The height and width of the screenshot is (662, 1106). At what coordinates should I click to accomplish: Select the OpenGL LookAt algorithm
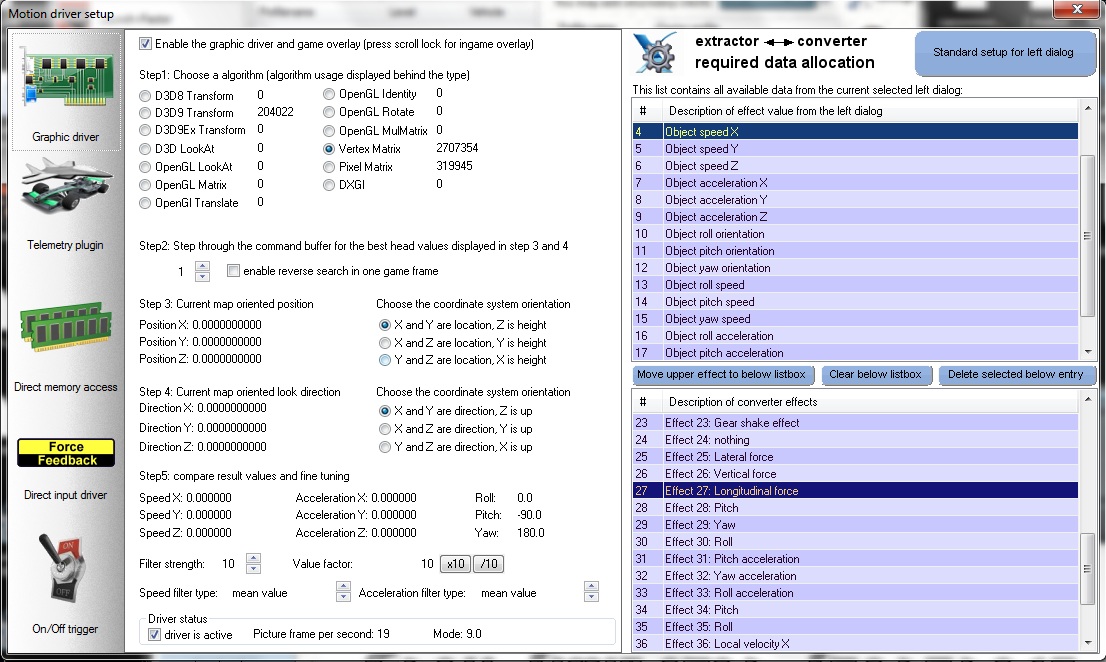(145, 167)
